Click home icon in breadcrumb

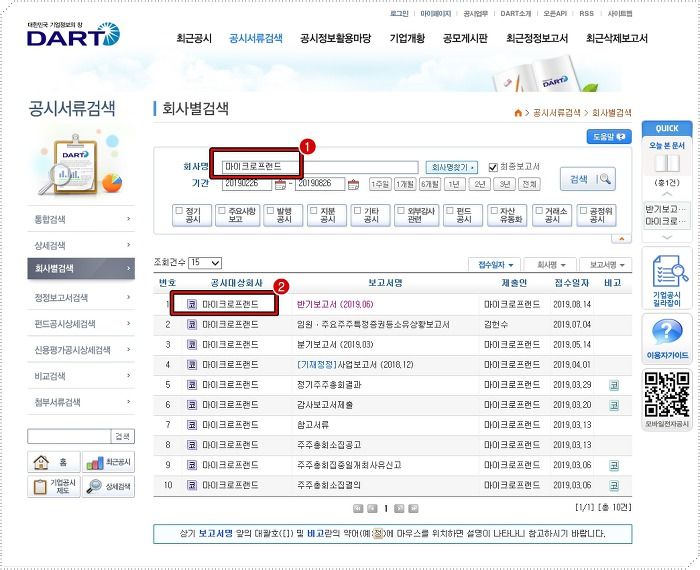coord(518,113)
